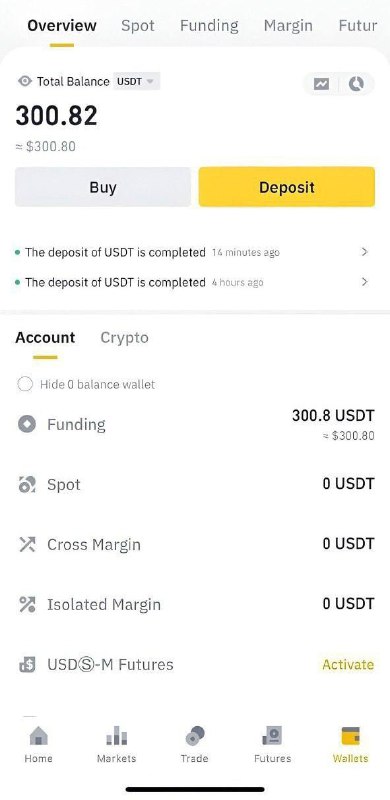The height and width of the screenshot is (800, 390).
Task: Open the balance line chart icon
Action: tap(321, 84)
